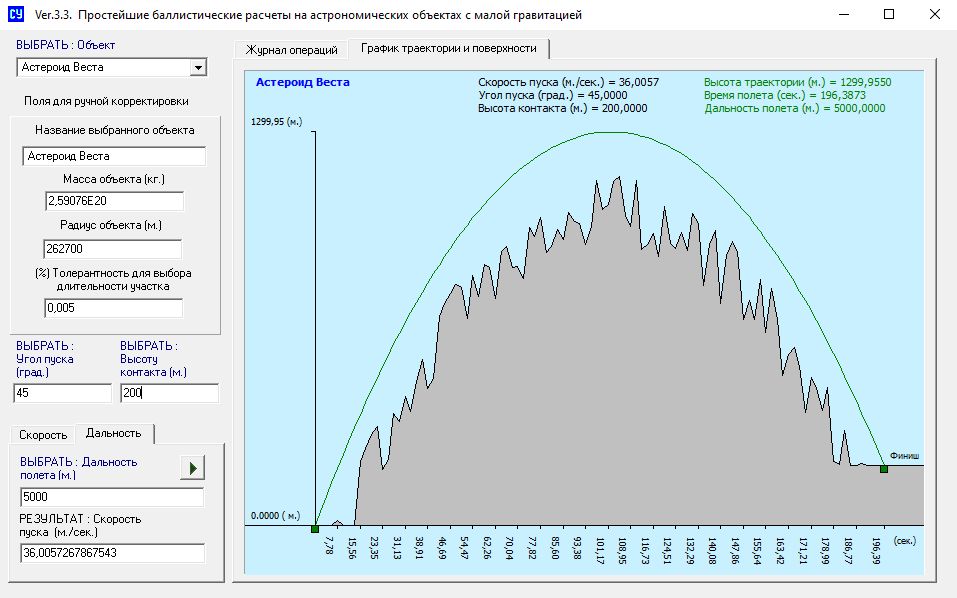This screenshot has height=598, width=957.
Task: Select the Дальность tab
Action: 114,433
